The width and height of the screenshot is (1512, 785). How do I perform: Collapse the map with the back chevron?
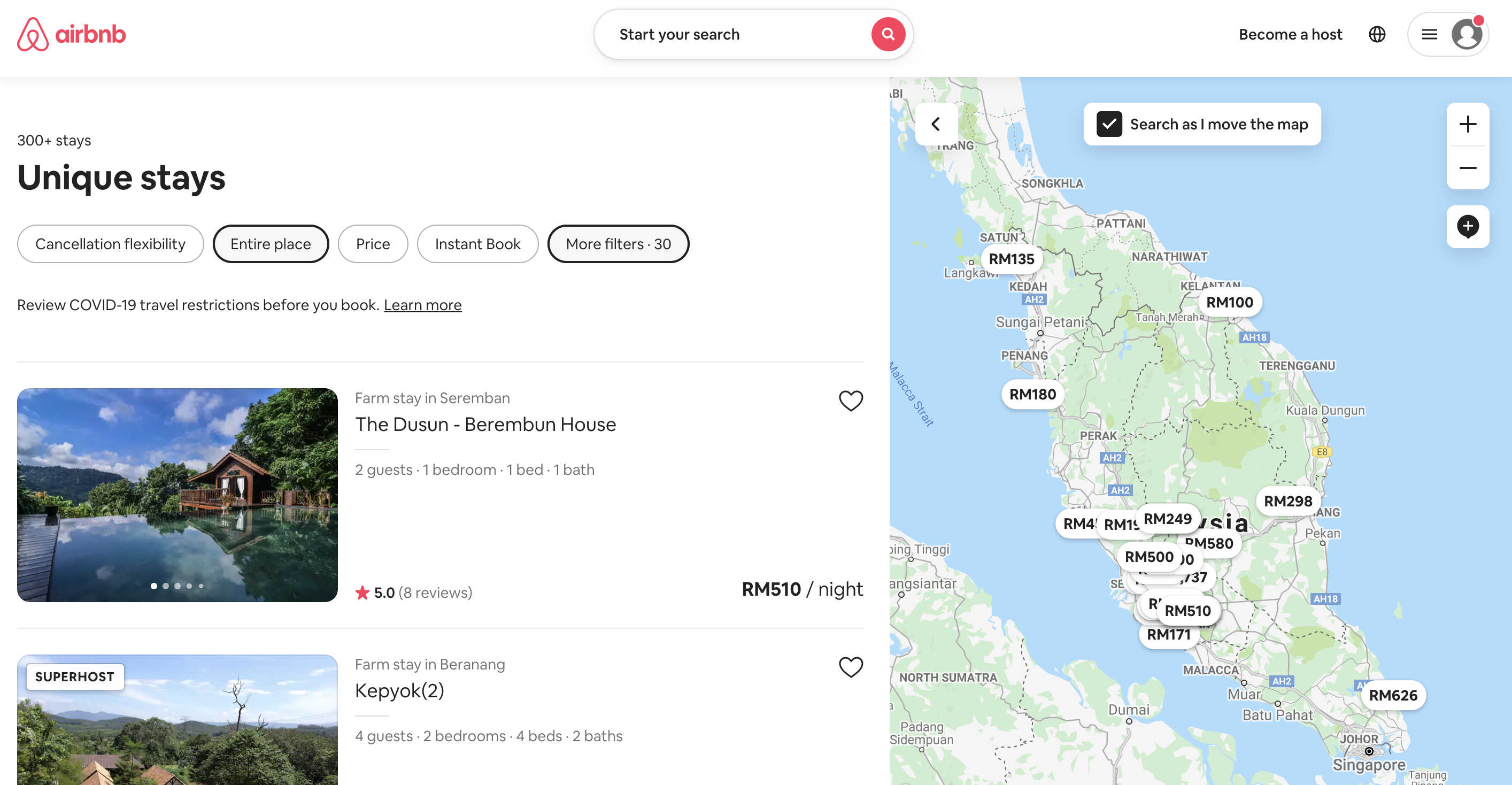click(x=936, y=125)
